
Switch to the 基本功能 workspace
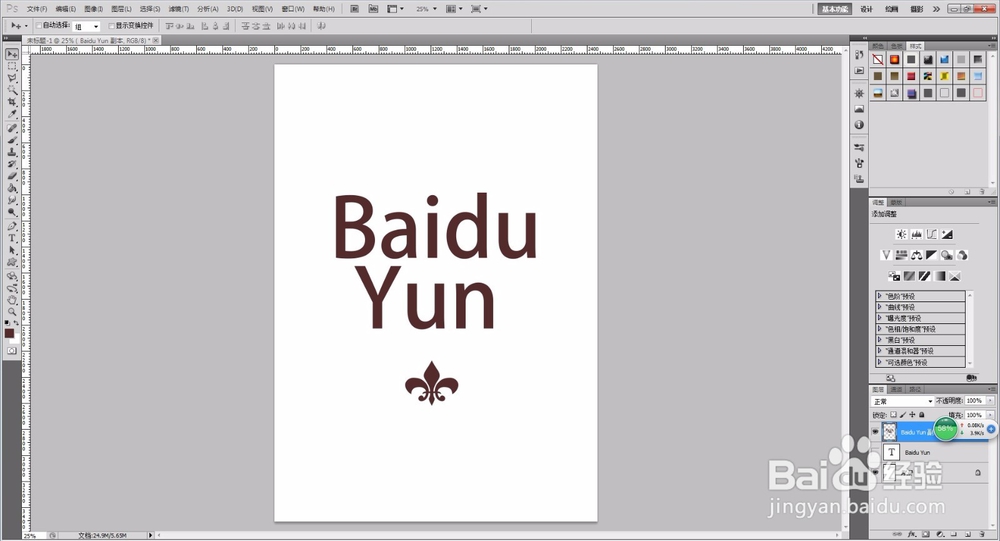point(835,9)
